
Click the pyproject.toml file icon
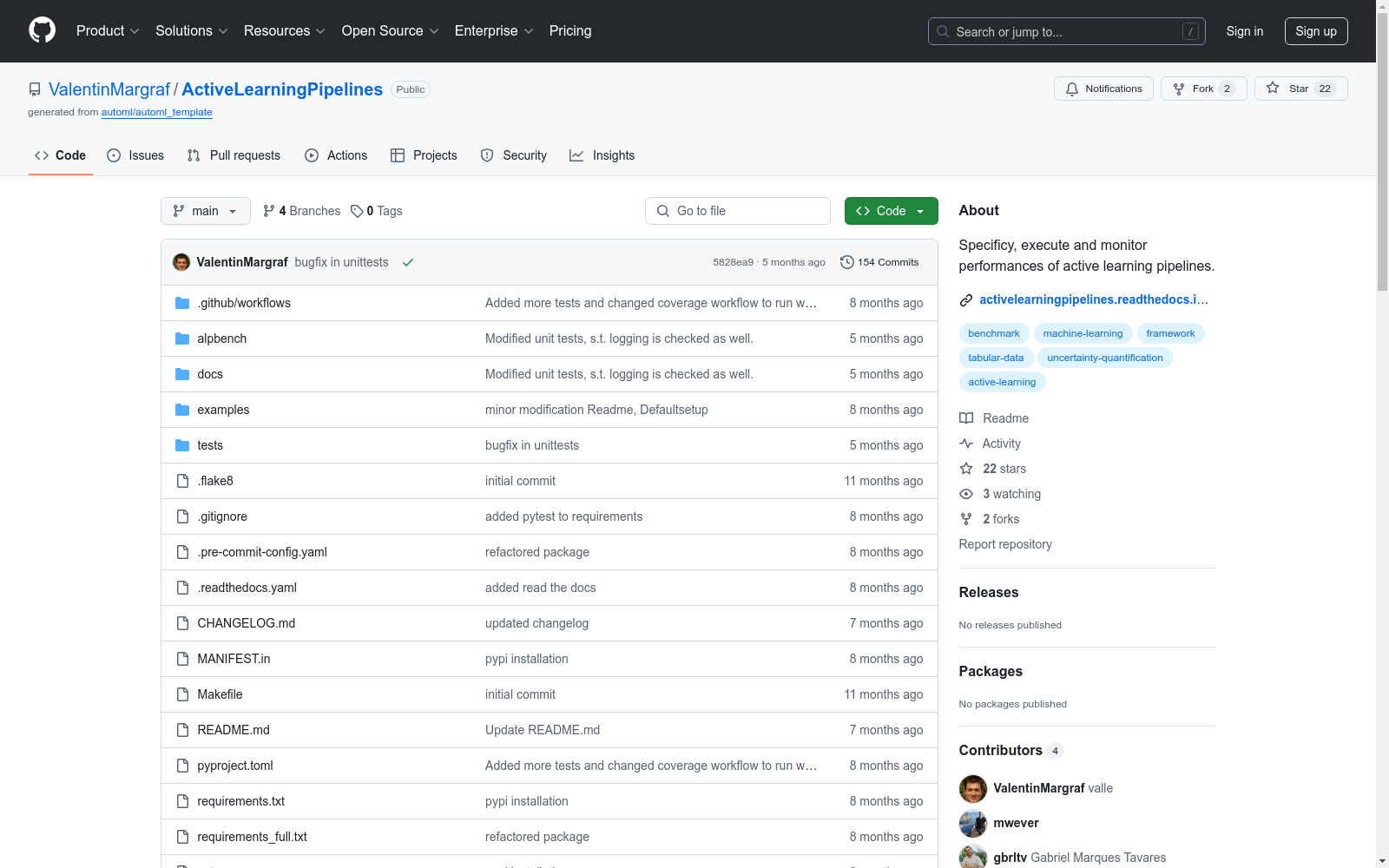tap(182, 766)
